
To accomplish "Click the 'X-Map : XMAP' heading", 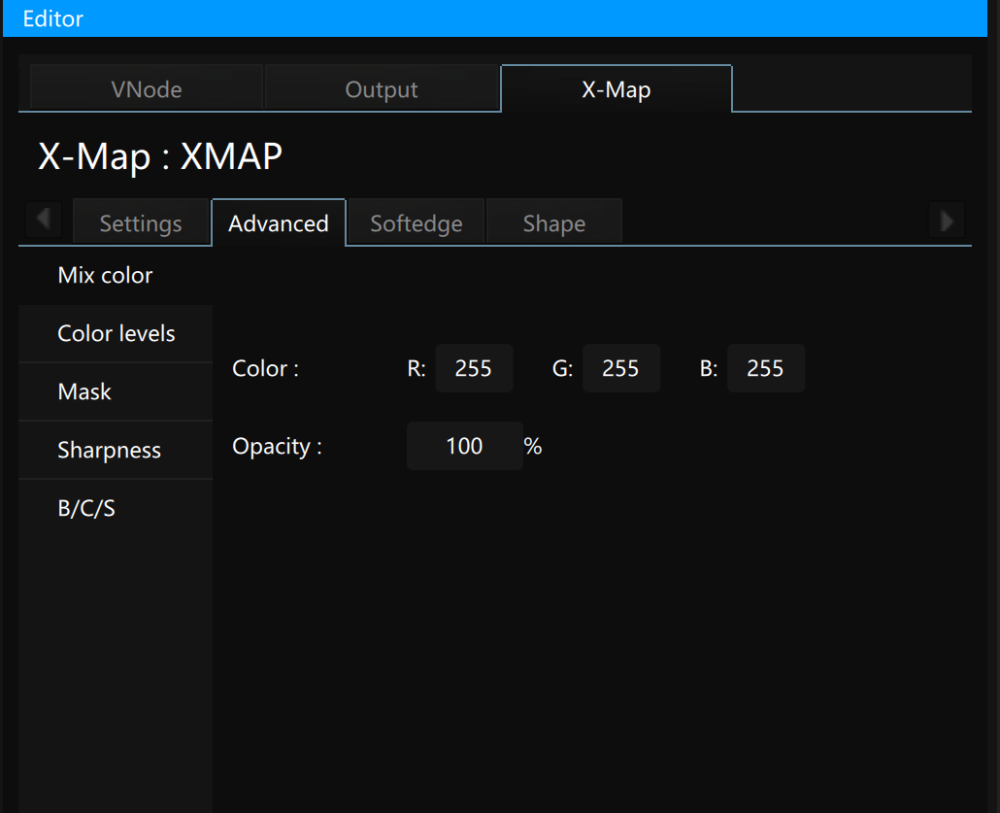I will (x=160, y=156).
